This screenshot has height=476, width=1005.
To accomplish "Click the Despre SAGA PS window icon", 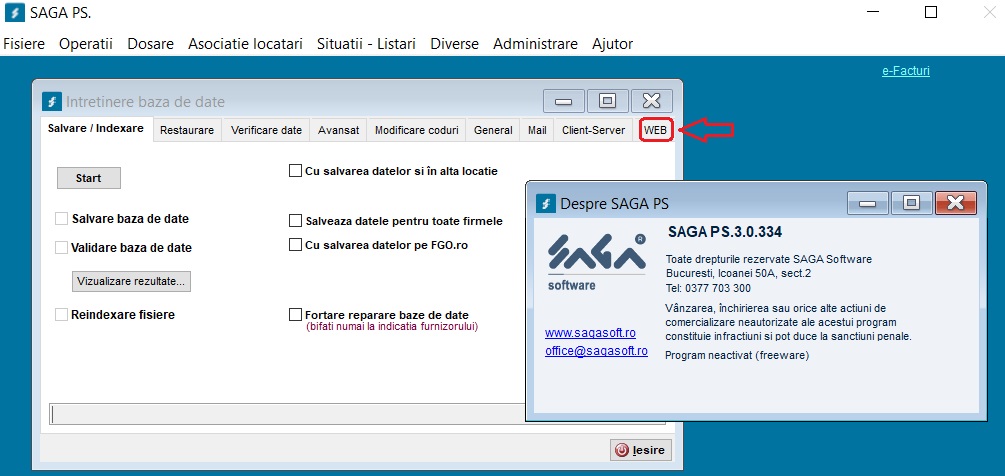I will coord(546,204).
